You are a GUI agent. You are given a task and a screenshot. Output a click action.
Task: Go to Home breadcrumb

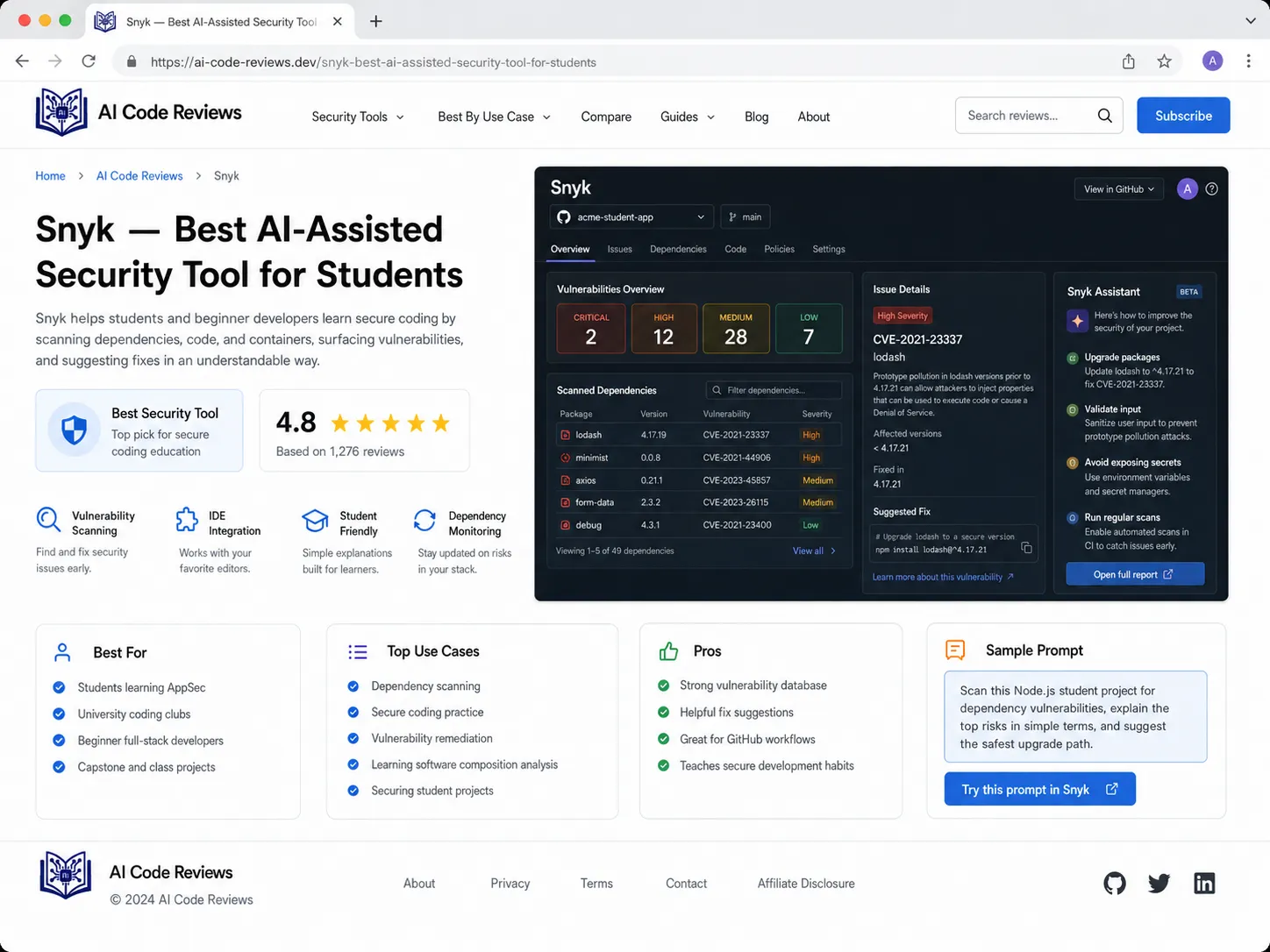[x=50, y=175]
